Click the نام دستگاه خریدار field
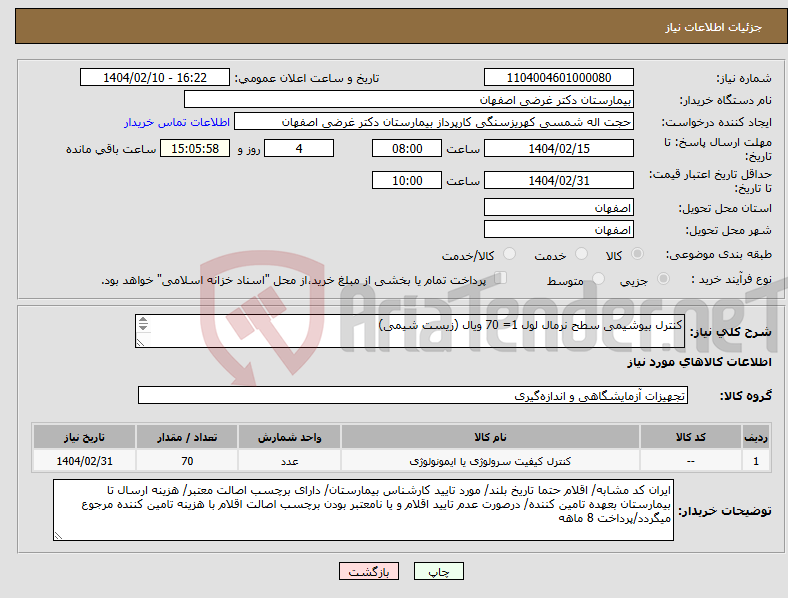 (409, 99)
